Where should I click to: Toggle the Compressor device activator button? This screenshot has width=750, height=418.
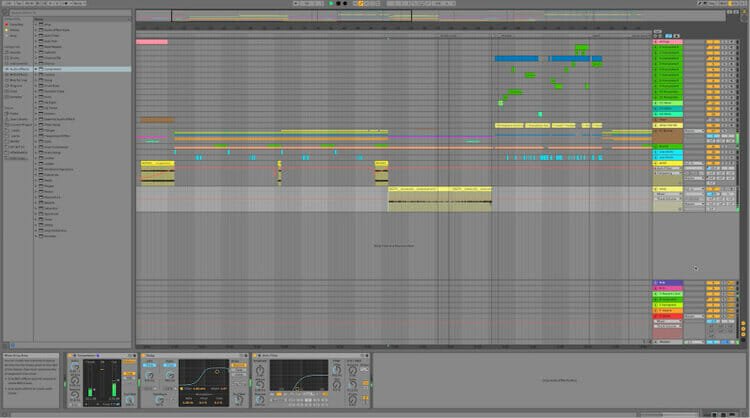[71, 354]
